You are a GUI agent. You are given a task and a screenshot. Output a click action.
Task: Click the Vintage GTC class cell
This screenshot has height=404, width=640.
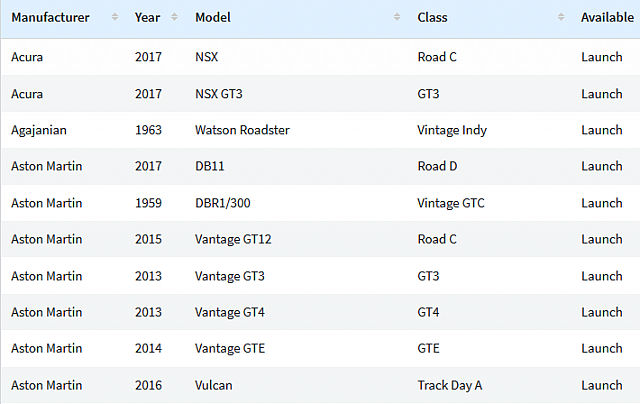pyautogui.click(x=451, y=203)
